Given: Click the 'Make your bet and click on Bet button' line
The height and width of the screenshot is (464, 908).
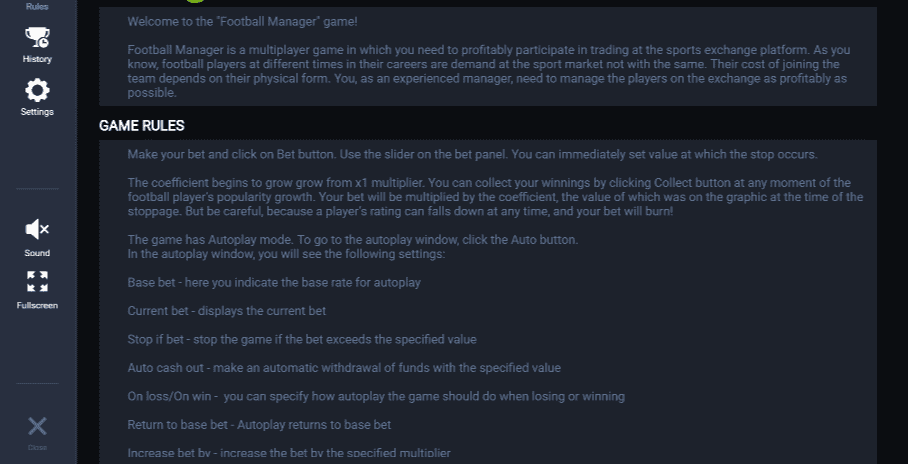Looking at the screenshot, I should tap(472, 155).
